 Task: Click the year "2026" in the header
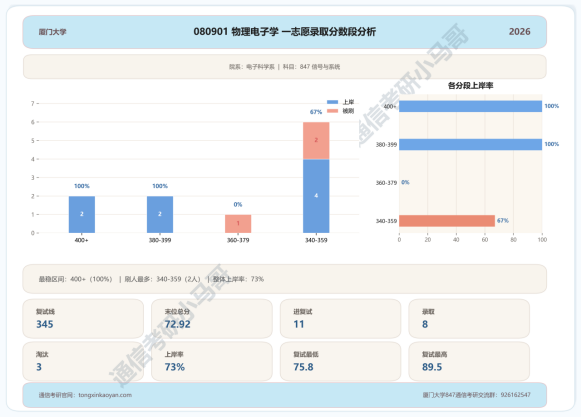point(519,32)
